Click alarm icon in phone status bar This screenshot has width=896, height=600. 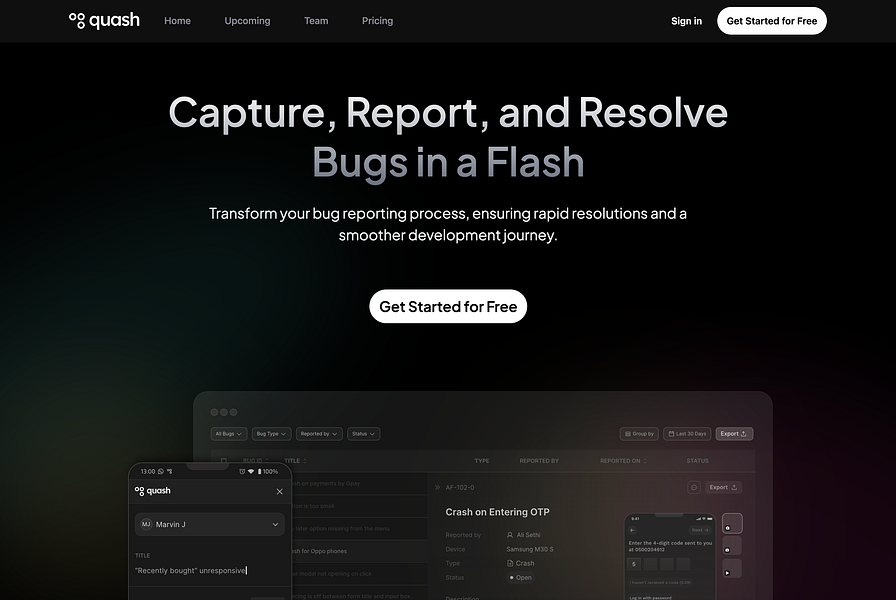tap(242, 471)
